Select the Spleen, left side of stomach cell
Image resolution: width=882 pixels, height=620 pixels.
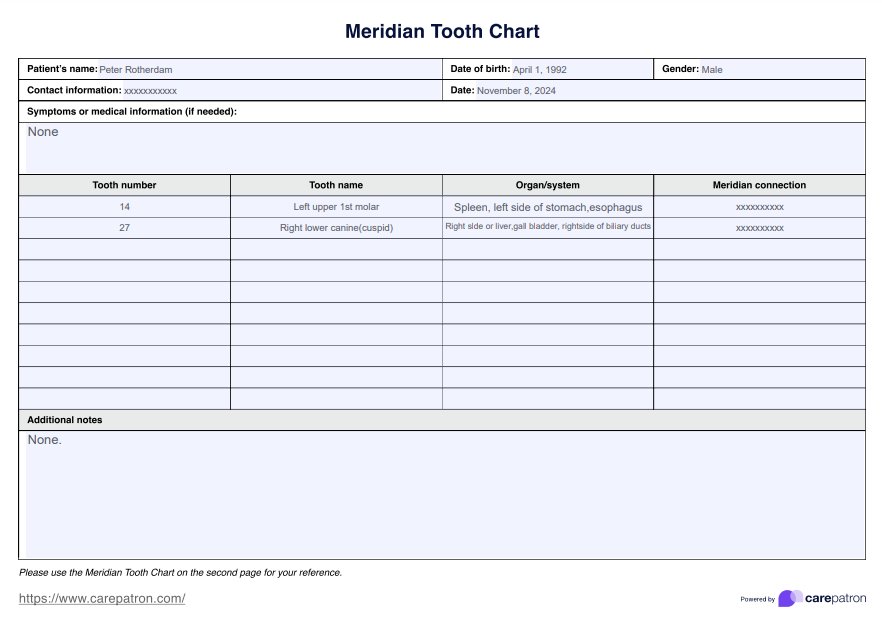(x=548, y=207)
